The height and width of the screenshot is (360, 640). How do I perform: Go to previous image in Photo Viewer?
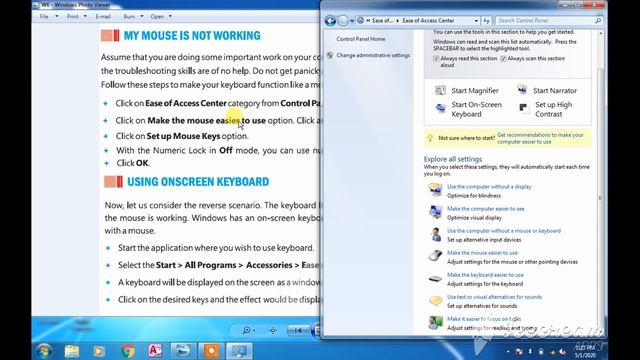pyautogui.click(x=298, y=331)
